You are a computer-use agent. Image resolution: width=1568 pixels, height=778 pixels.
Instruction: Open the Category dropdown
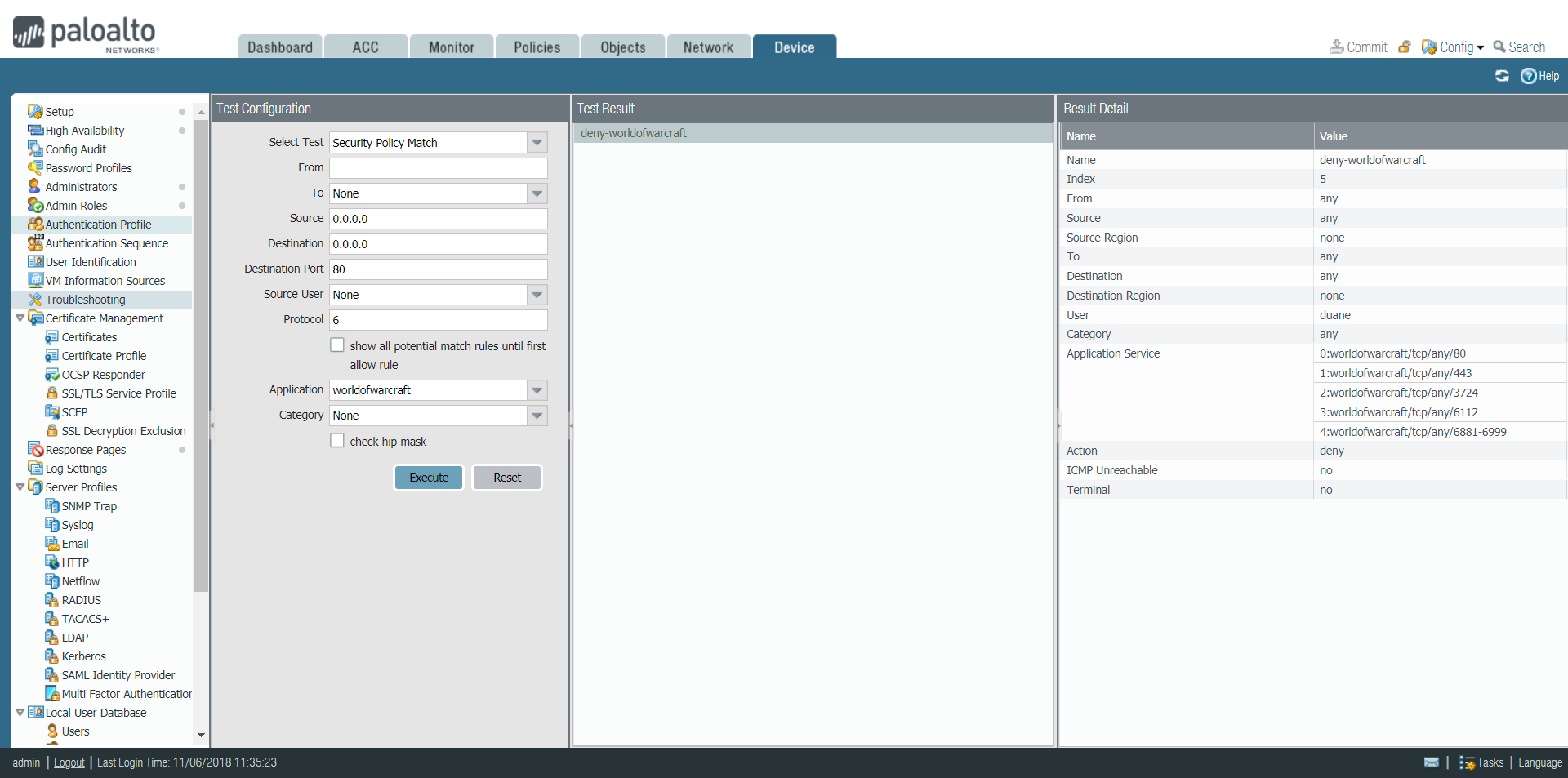[537, 416]
